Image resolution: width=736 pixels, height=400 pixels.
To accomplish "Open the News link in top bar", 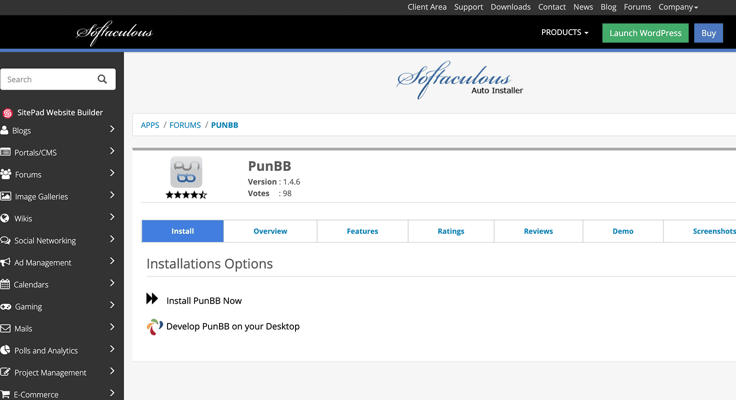I will (x=583, y=7).
